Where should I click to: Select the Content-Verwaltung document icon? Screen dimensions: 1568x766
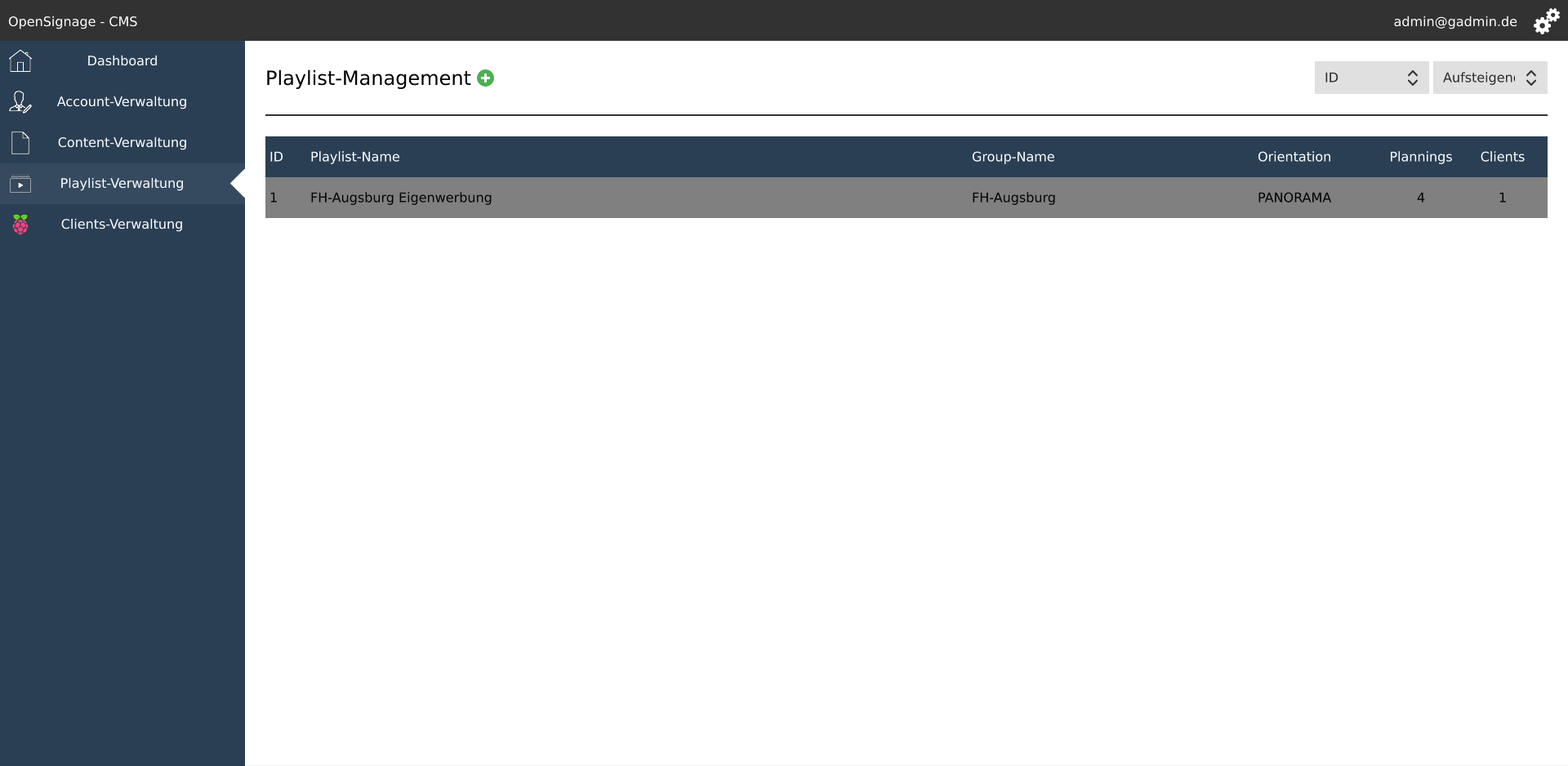(20, 142)
